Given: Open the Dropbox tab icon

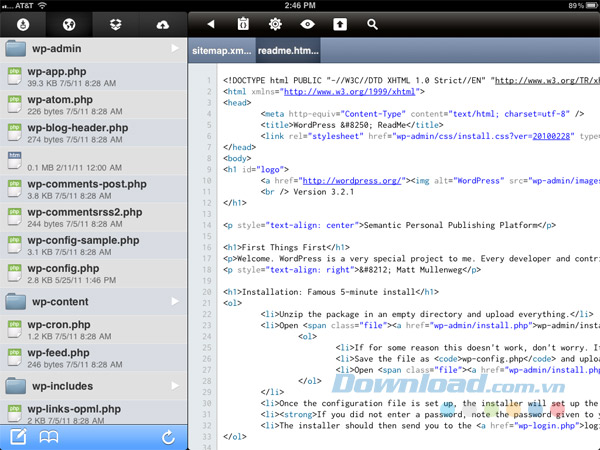Looking at the screenshot, I should [x=116, y=24].
